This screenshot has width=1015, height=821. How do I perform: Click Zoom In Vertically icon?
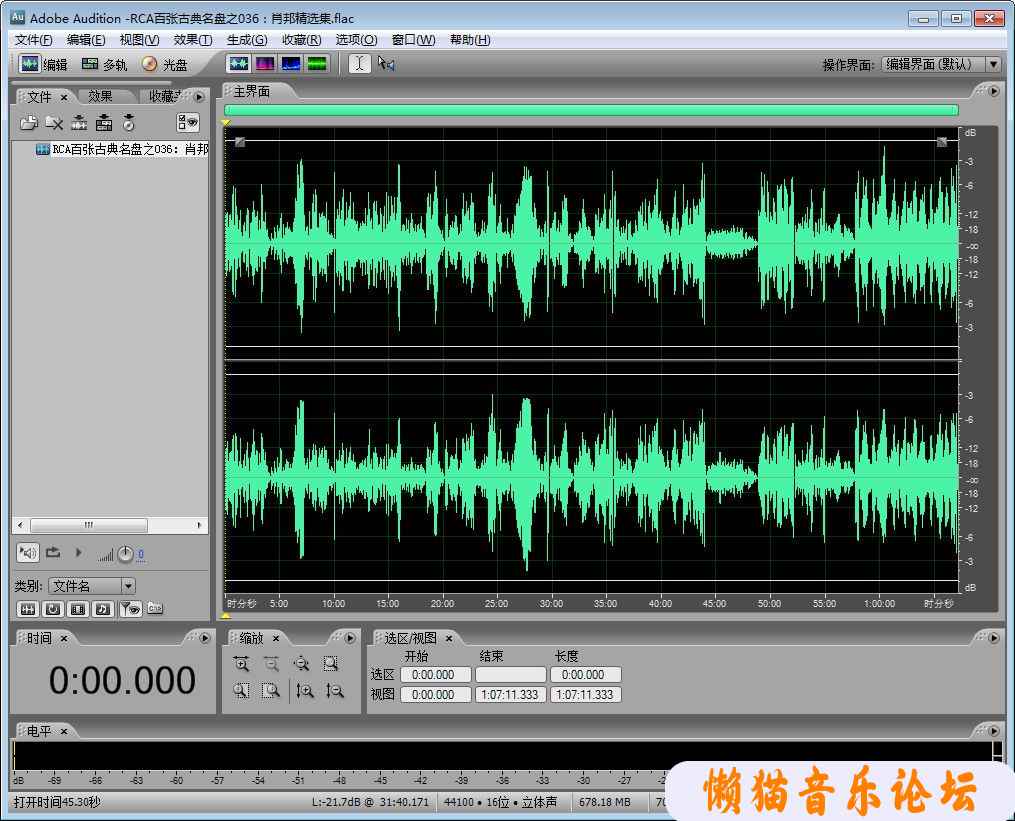[x=304, y=691]
